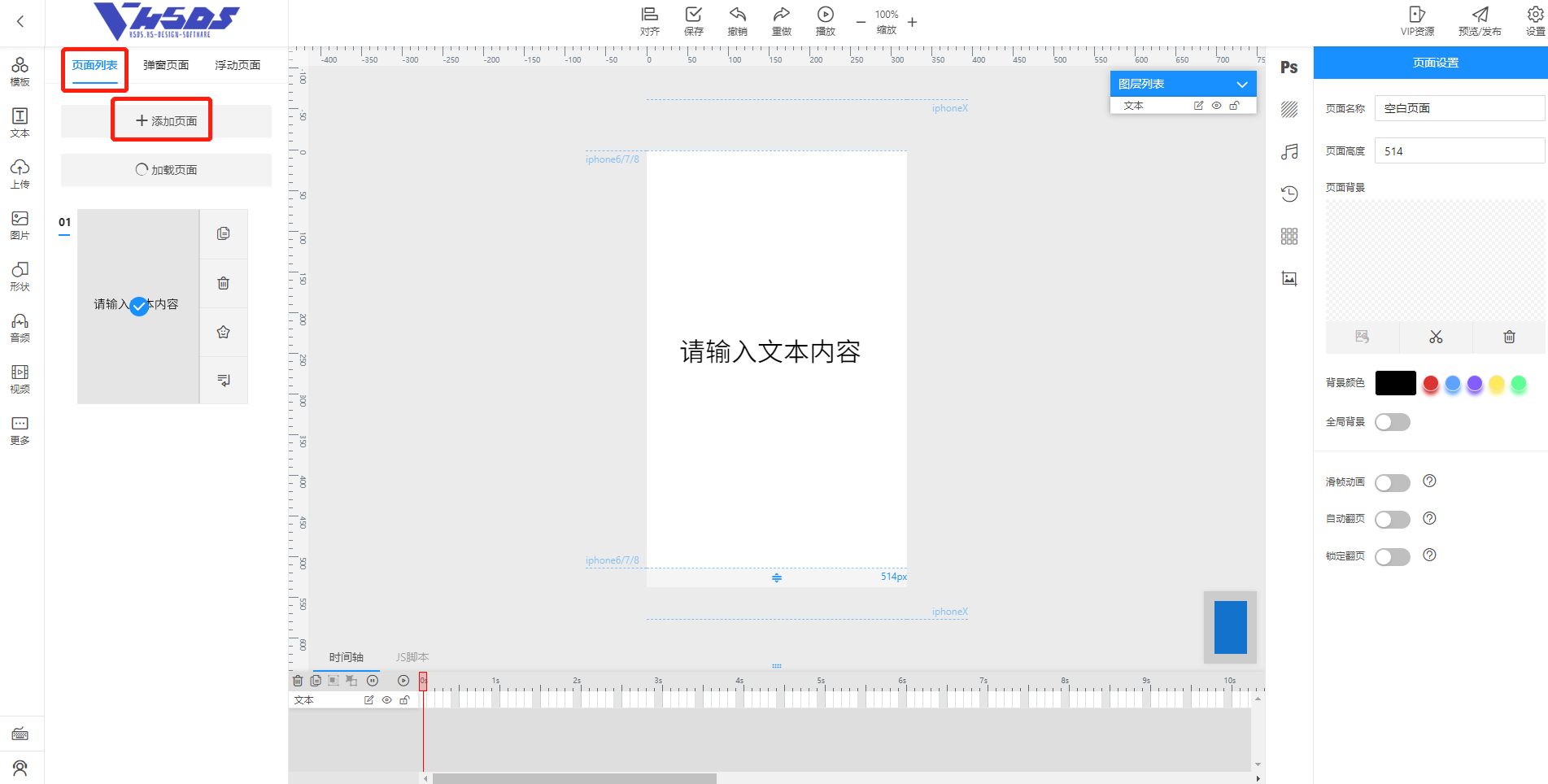
Task: Click the 保存 save icon
Action: tap(693, 21)
